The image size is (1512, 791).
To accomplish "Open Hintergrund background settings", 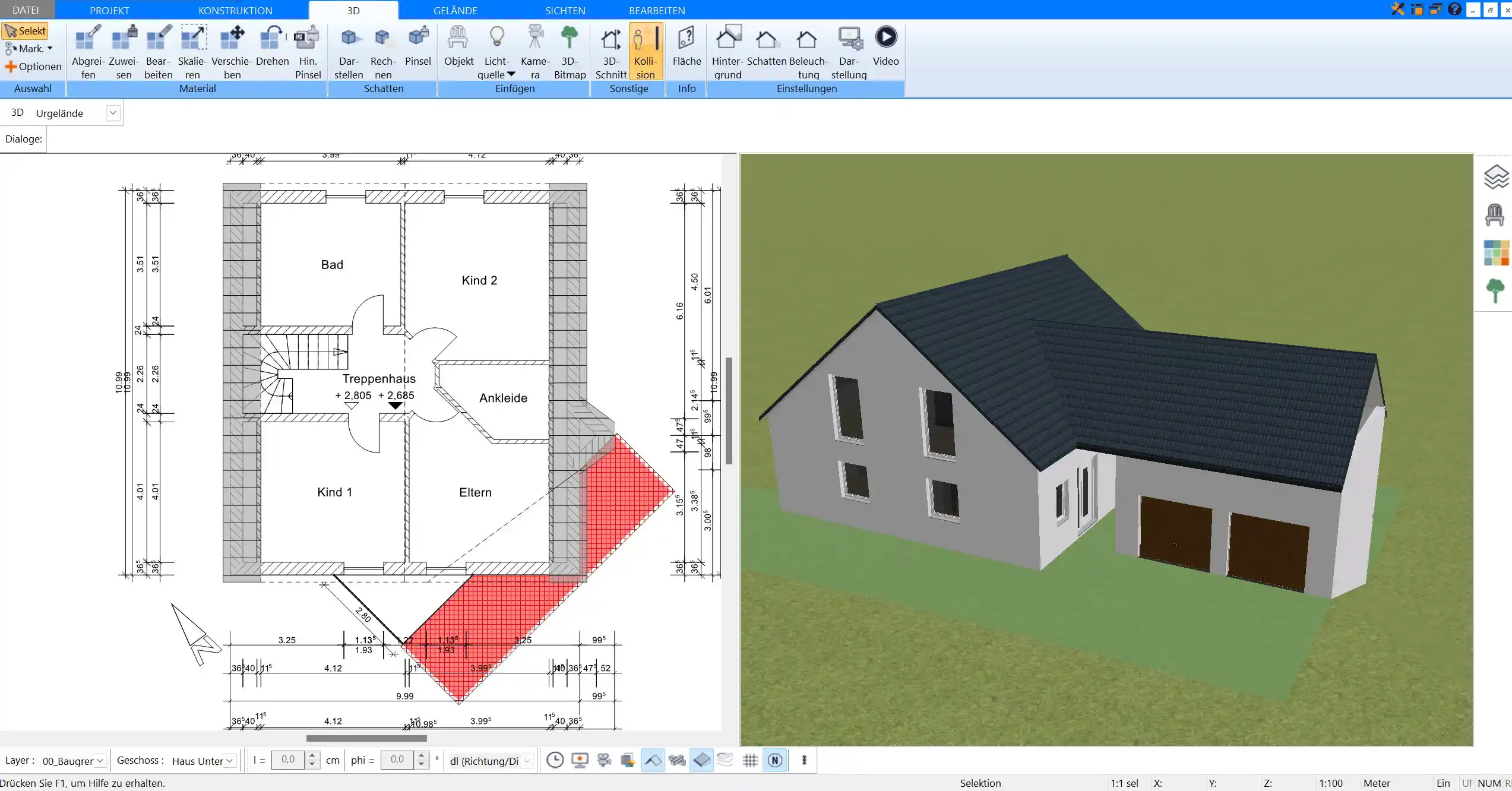I will [728, 52].
